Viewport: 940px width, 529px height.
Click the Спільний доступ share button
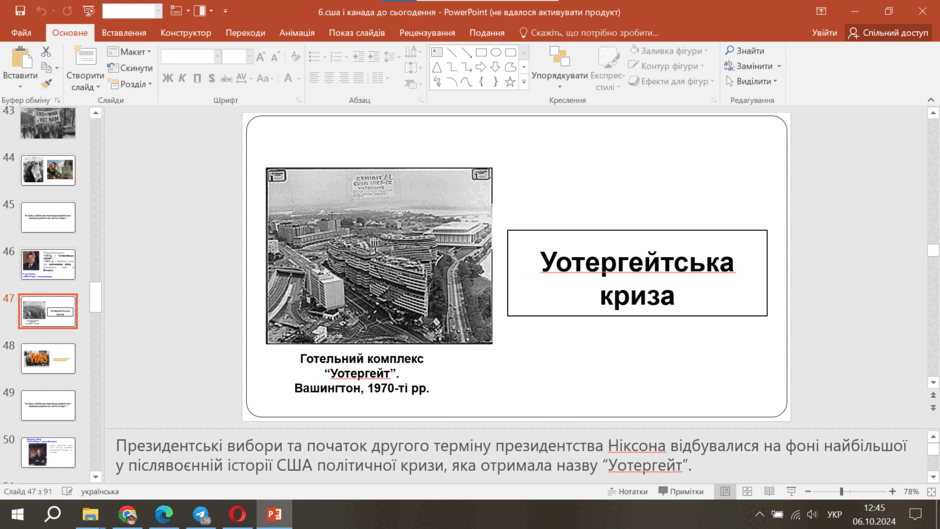point(888,32)
